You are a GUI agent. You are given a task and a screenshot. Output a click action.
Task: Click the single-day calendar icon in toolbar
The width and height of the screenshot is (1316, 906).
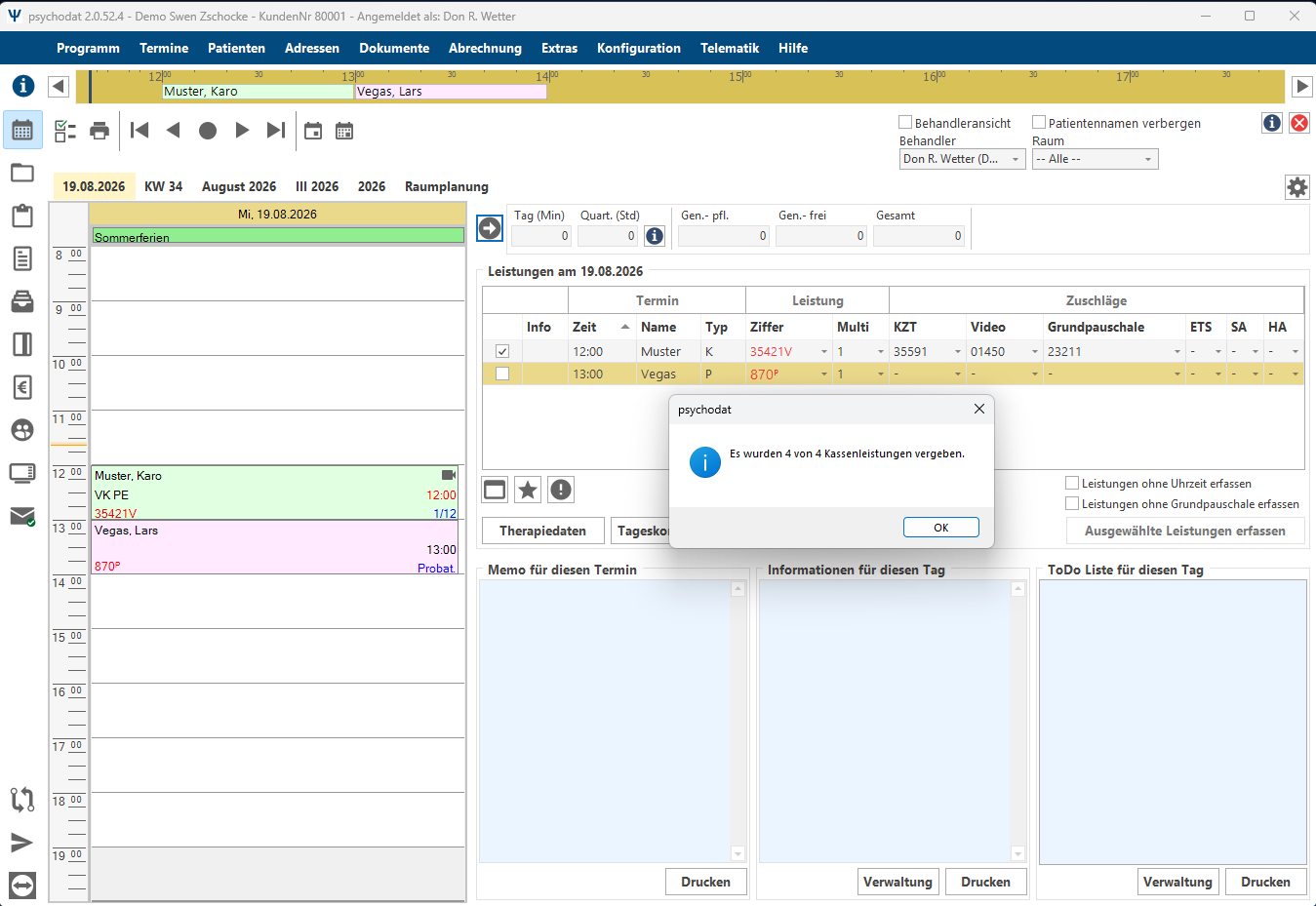tap(313, 131)
